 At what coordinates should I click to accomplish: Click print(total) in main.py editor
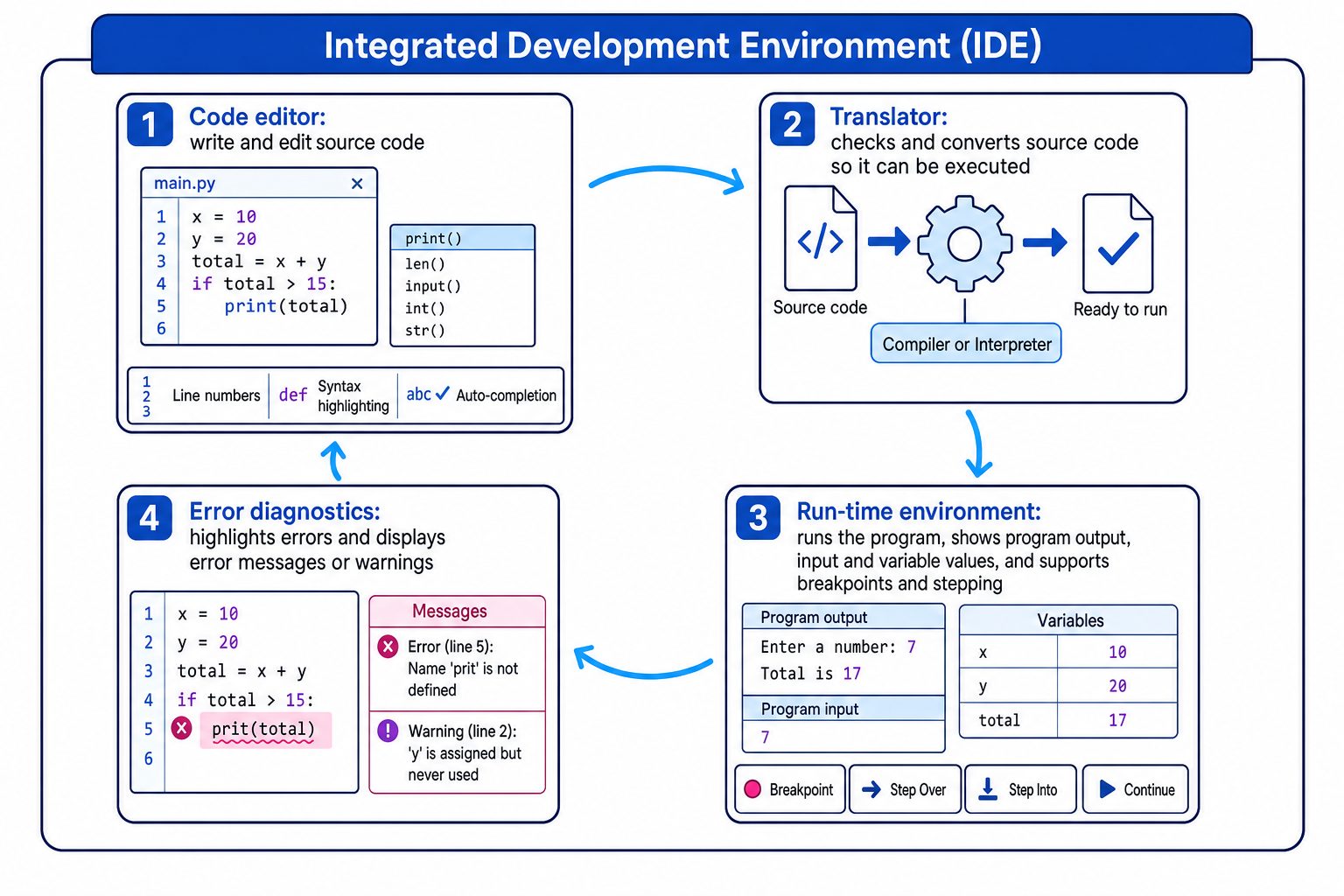point(286,306)
